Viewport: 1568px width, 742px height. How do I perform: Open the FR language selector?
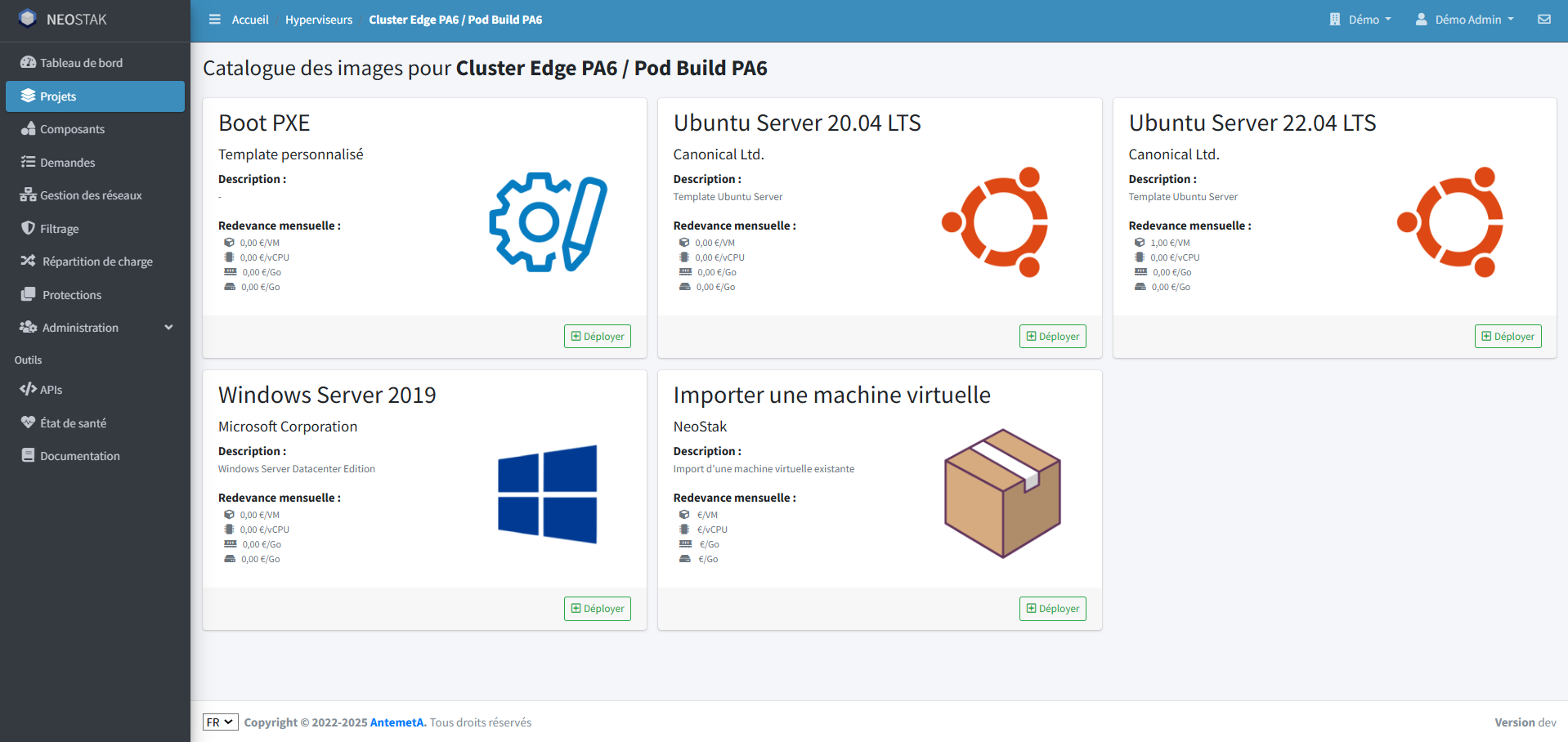220,722
